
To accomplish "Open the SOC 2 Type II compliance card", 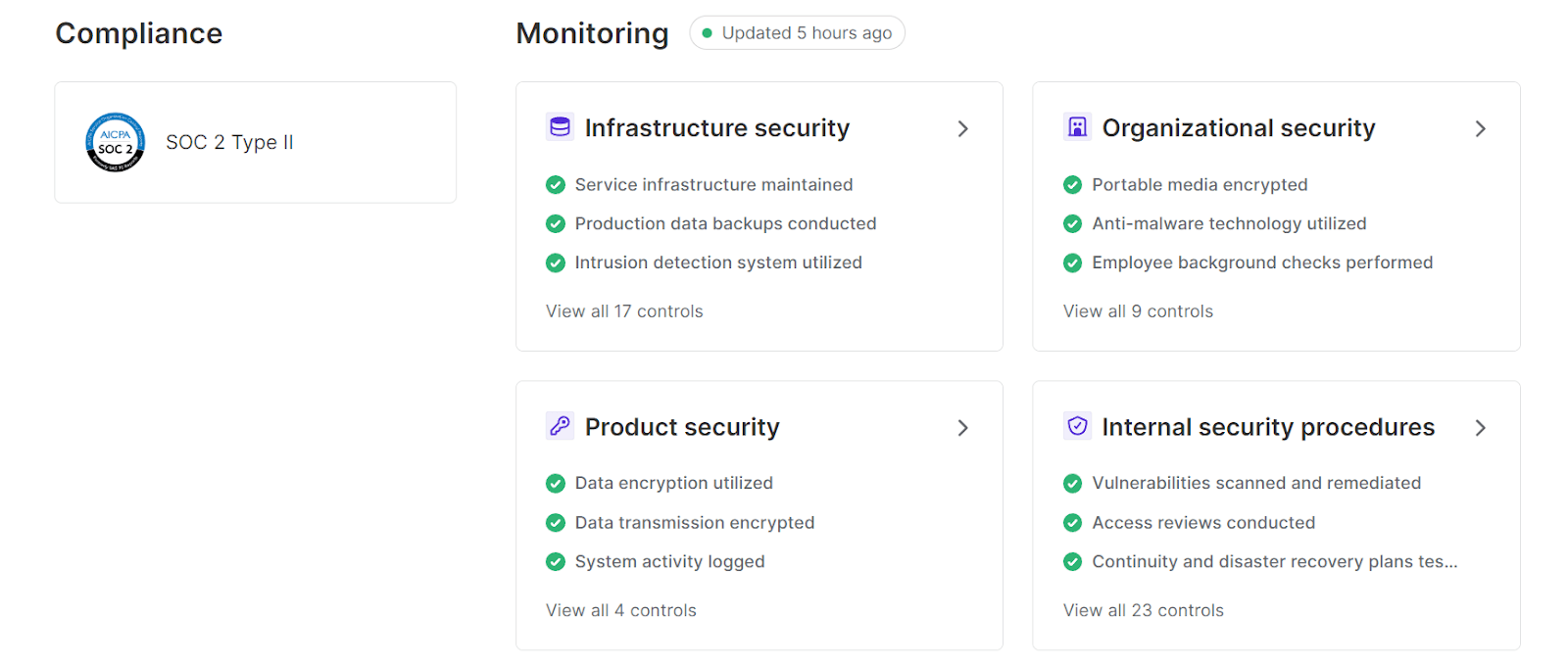I will pyautogui.click(x=255, y=143).
